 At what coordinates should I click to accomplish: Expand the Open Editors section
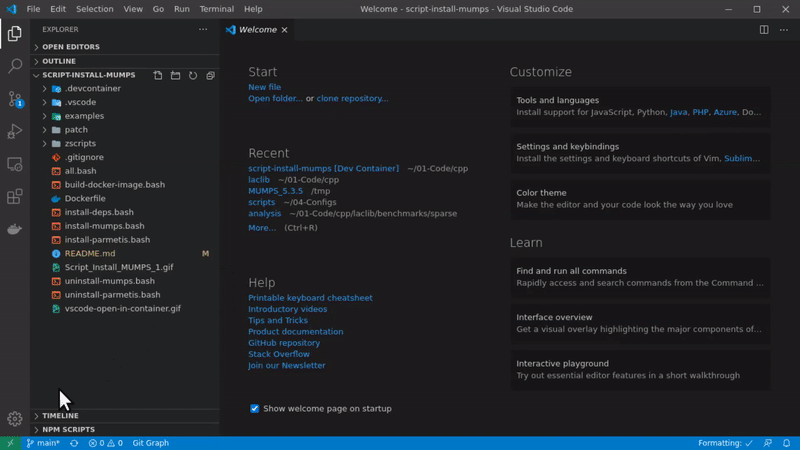tap(125, 47)
